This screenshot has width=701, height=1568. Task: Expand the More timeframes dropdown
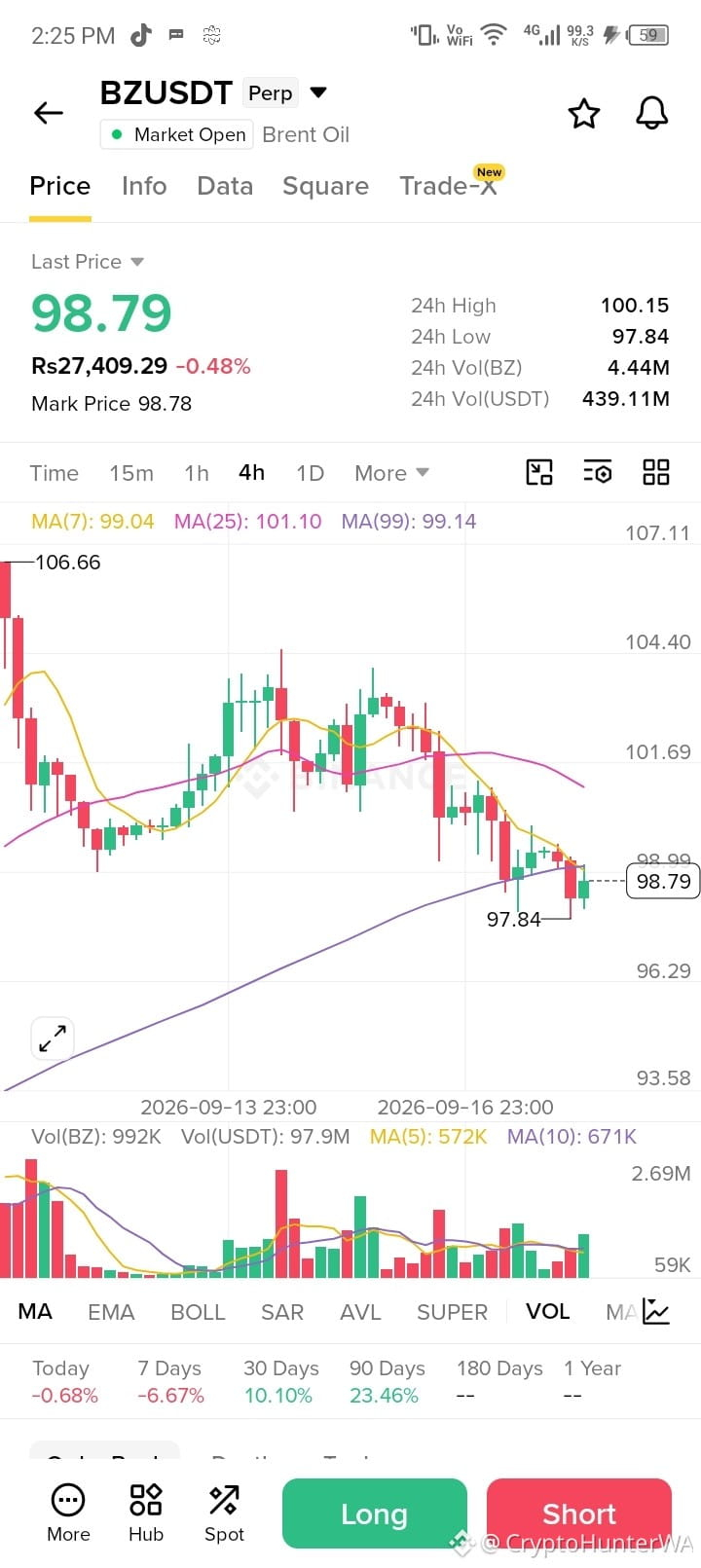point(391,473)
